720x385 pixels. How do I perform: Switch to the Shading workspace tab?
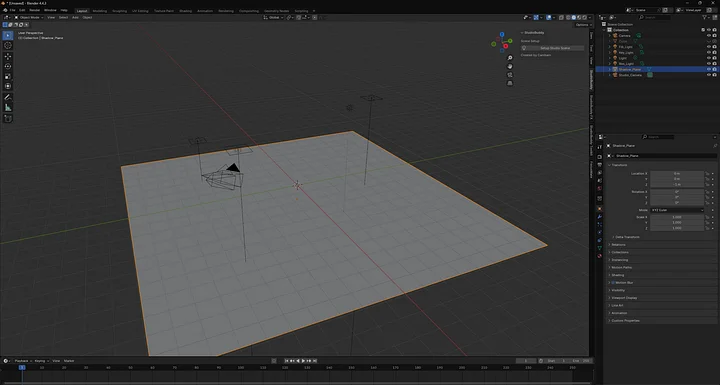point(186,11)
